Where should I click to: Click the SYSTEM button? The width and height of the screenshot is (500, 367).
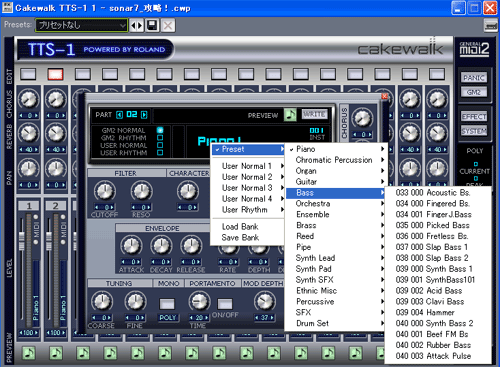pos(474,131)
